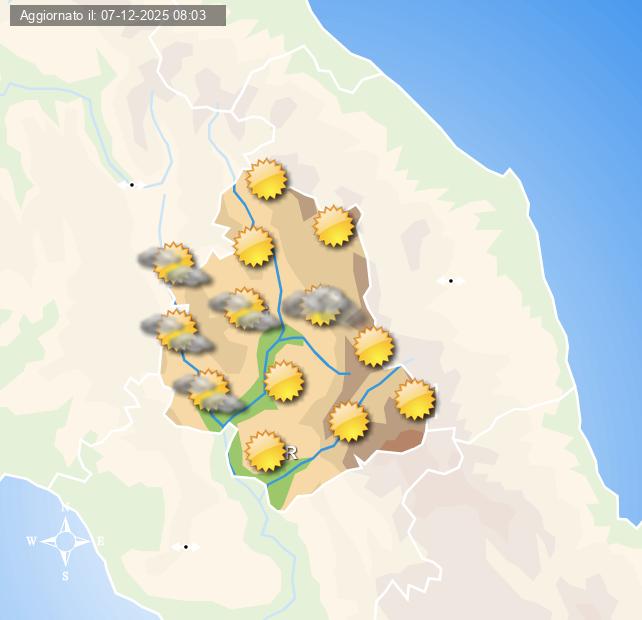This screenshot has height=620, width=642.
Task: Select the city marker dot east of the region
Action: pyautogui.click(x=450, y=281)
